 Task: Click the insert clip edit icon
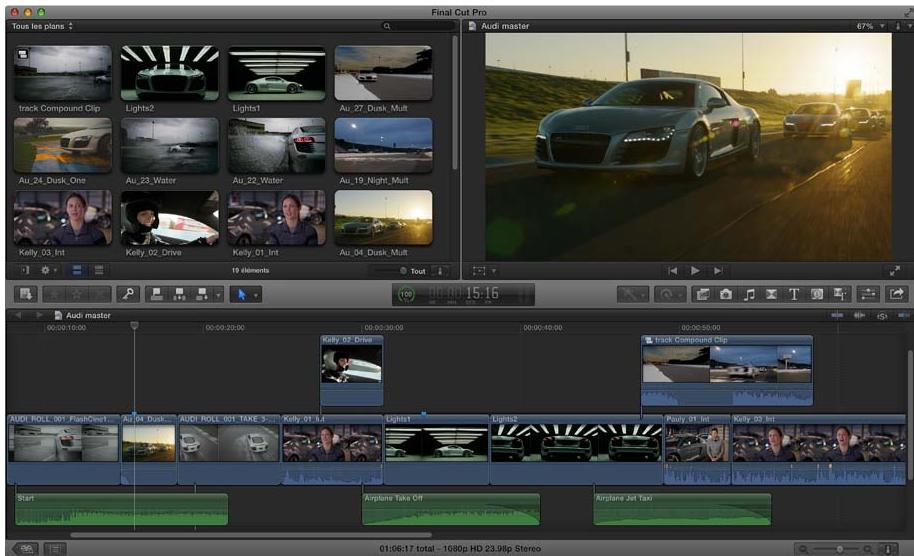[x=180, y=294]
